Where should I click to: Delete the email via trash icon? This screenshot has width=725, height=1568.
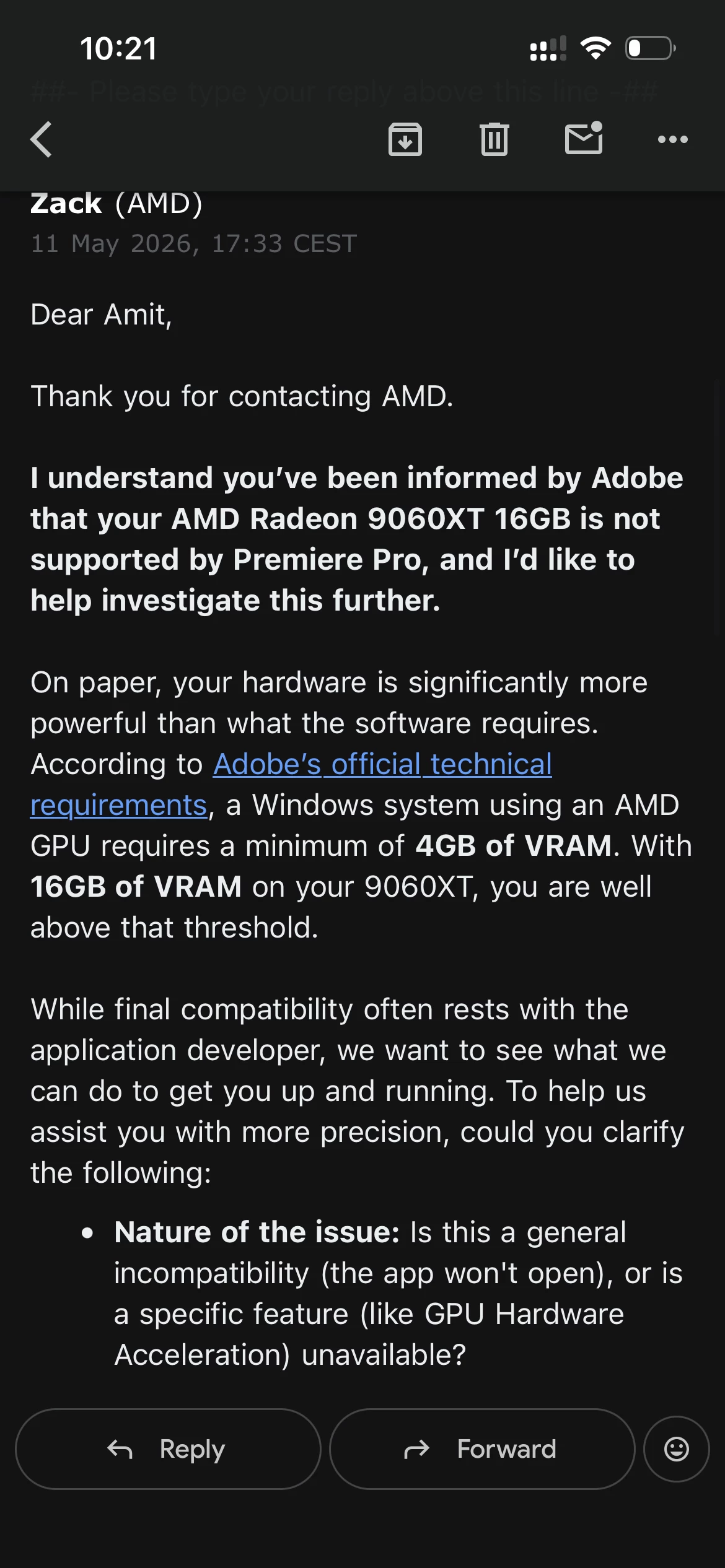494,139
